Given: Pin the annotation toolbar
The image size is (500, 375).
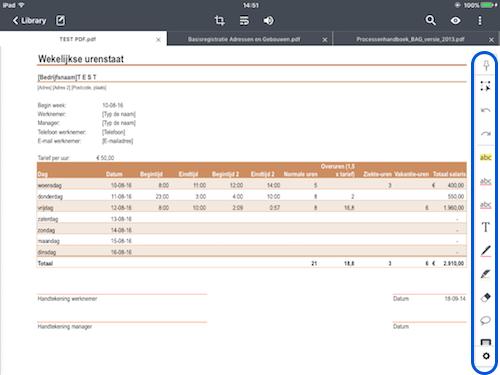Looking at the screenshot, I should point(486,65).
